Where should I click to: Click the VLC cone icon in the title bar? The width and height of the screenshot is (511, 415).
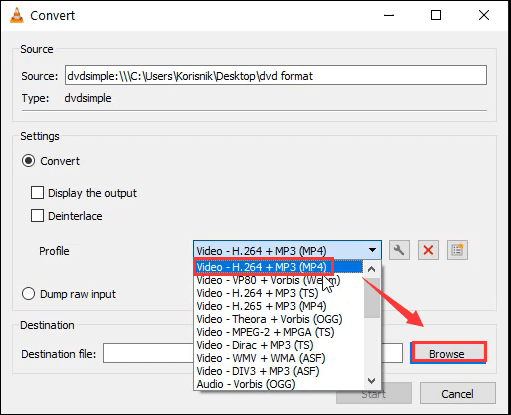[x=16, y=15]
